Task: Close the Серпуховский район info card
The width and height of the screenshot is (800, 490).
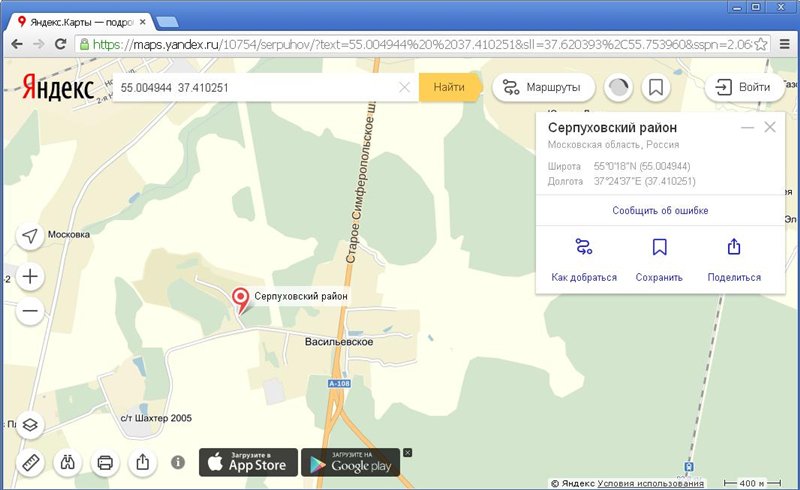Action: (x=770, y=127)
